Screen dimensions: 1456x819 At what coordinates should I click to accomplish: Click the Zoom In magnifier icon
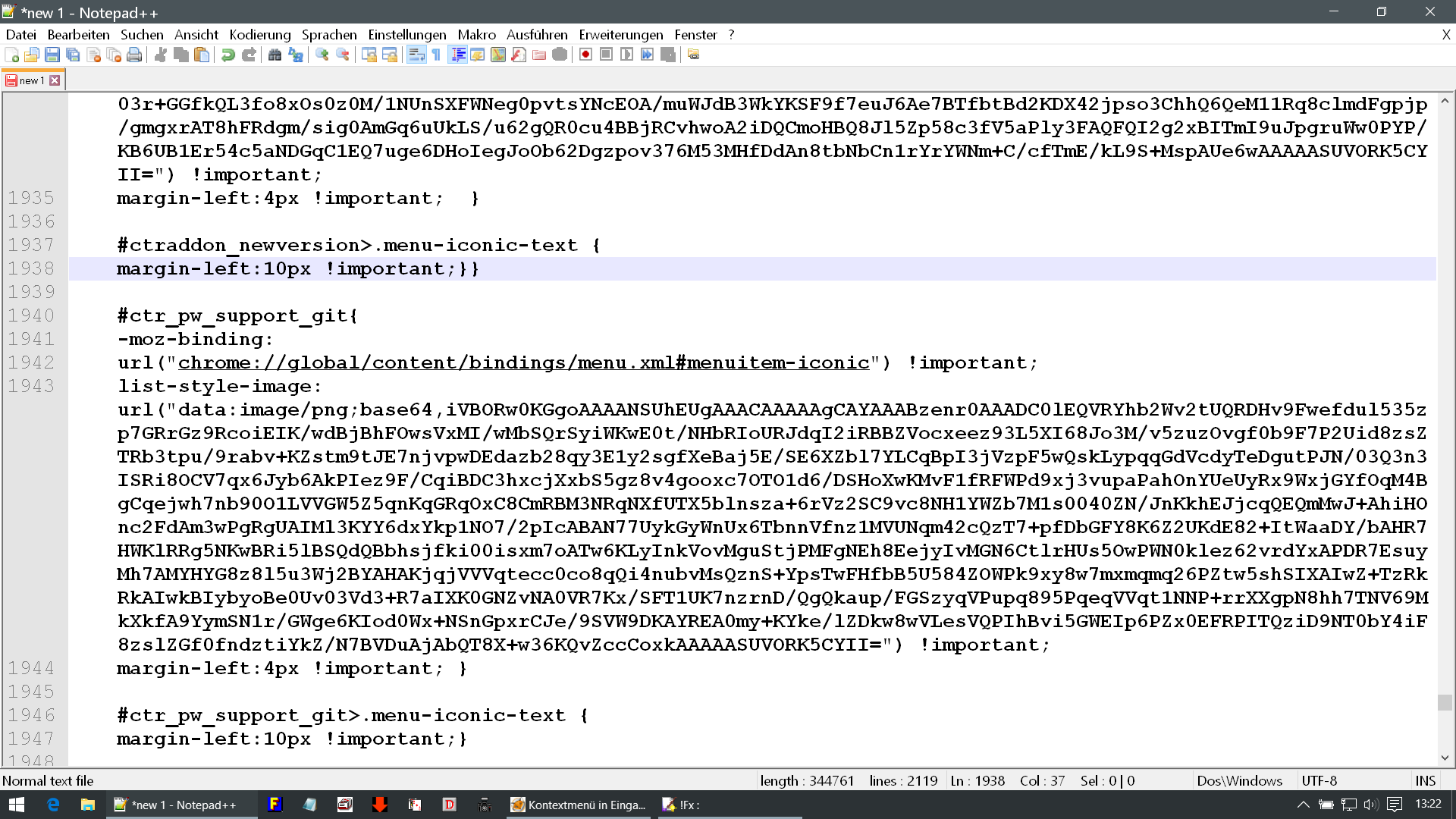coord(322,55)
